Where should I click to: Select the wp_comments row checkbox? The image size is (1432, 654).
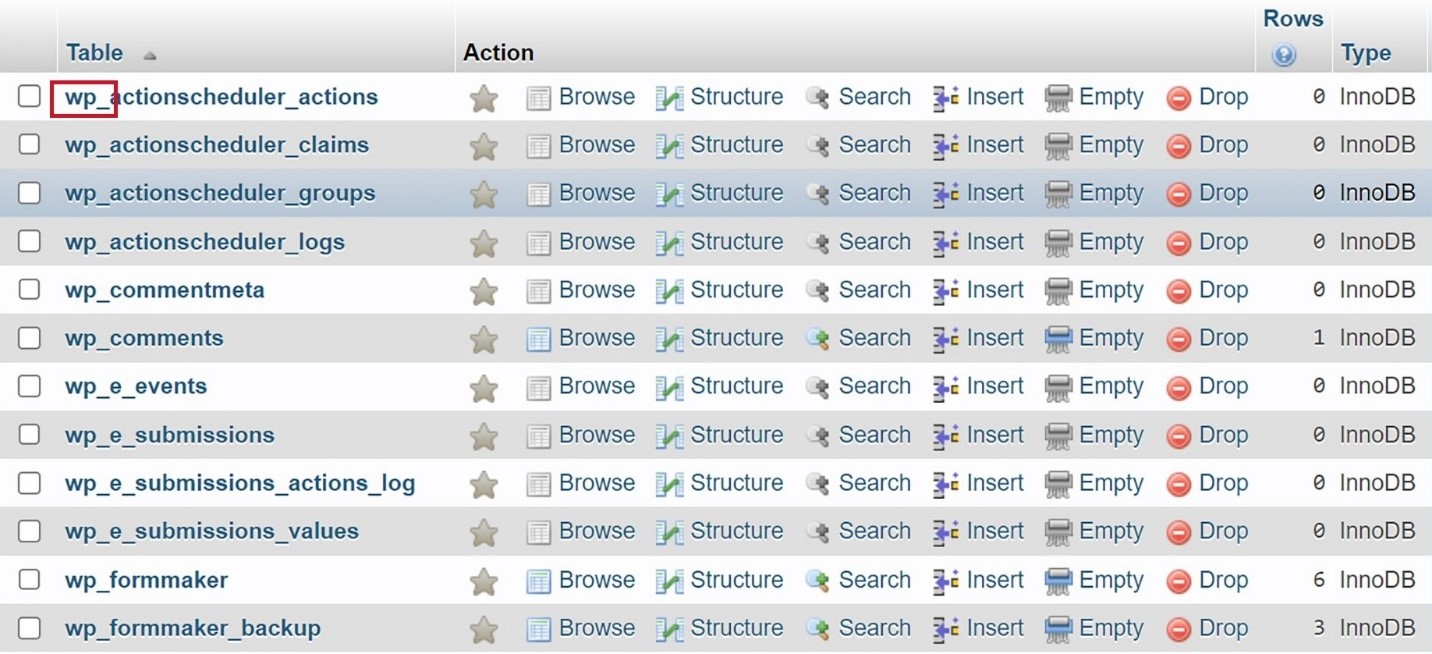[x=29, y=337]
